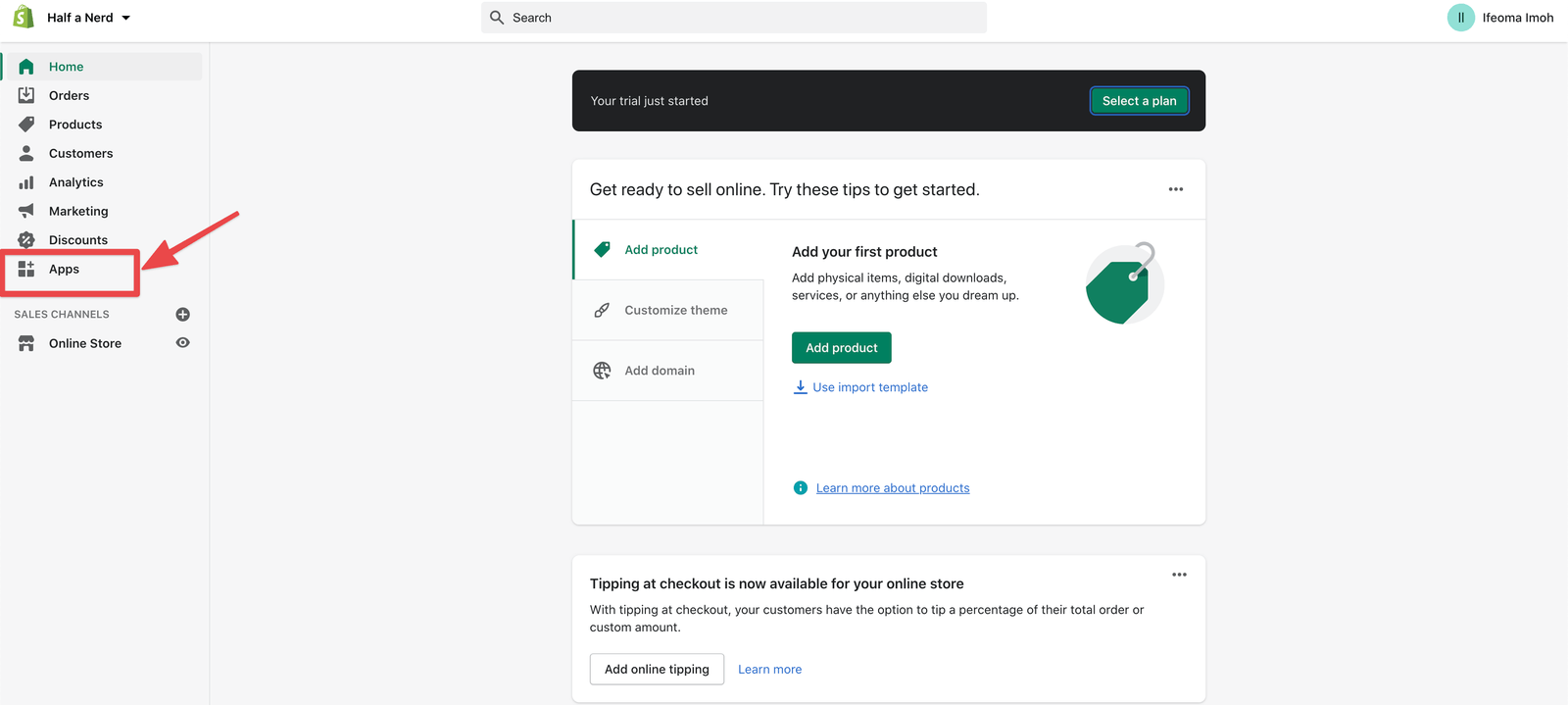Click the Marketing megaphone icon
1568x705 pixels.
pyautogui.click(x=26, y=211)
